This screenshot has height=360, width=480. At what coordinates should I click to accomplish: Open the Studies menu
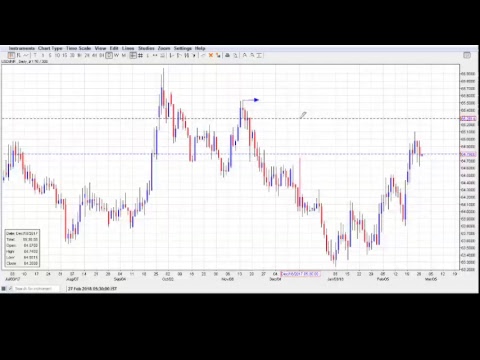click(x=146, y=48)
